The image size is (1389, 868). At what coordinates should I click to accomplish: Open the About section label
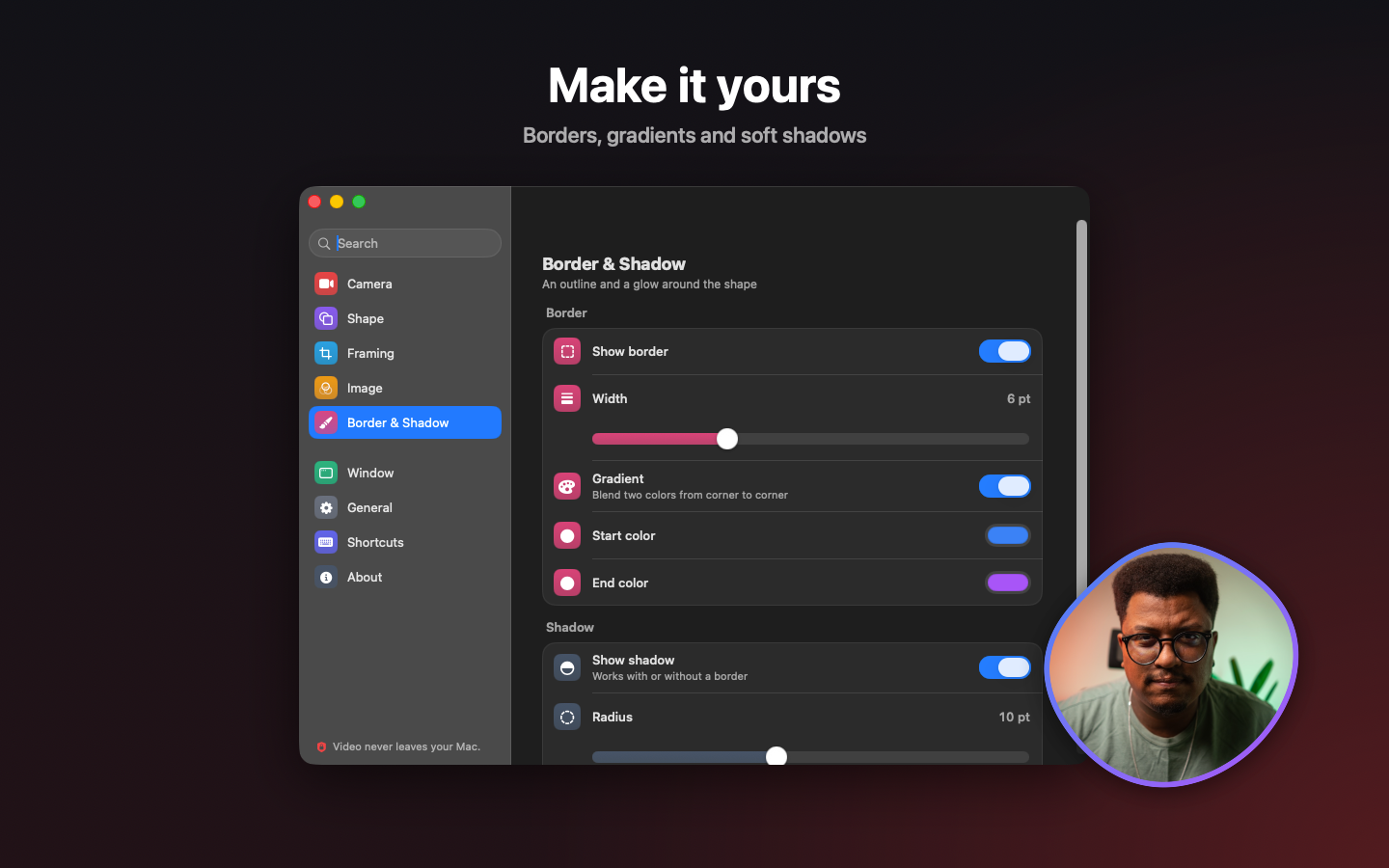[x=365, y=577]
